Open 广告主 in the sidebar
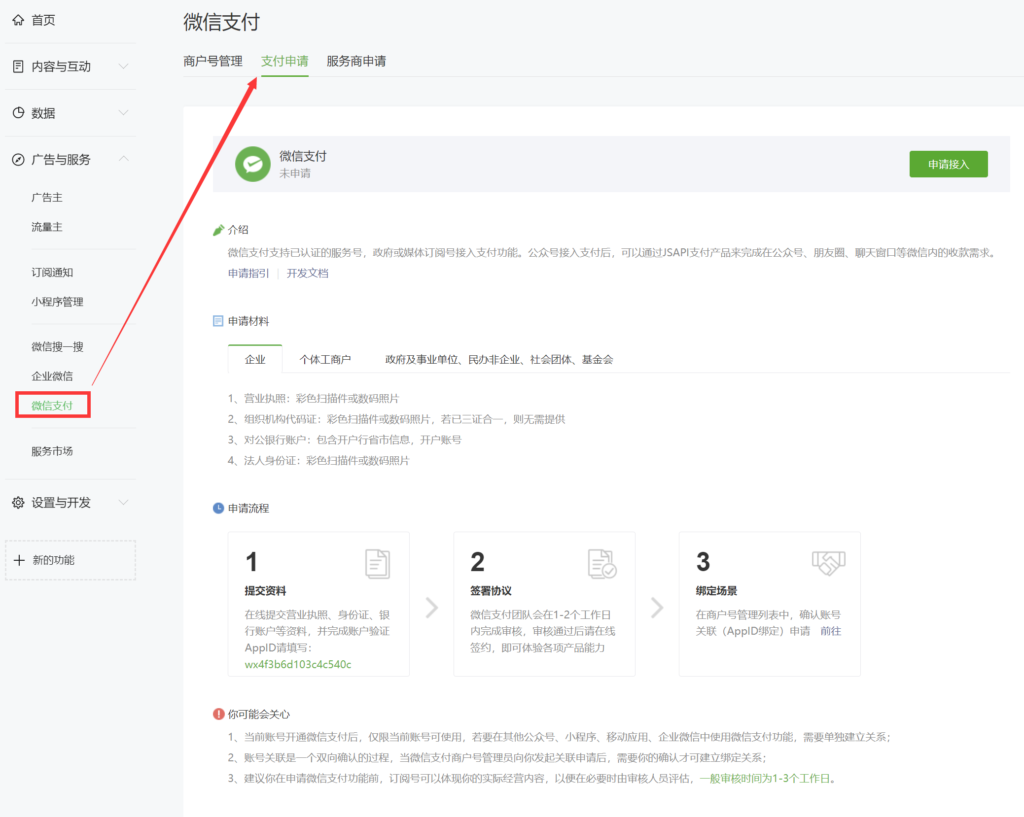 [47, 197]
